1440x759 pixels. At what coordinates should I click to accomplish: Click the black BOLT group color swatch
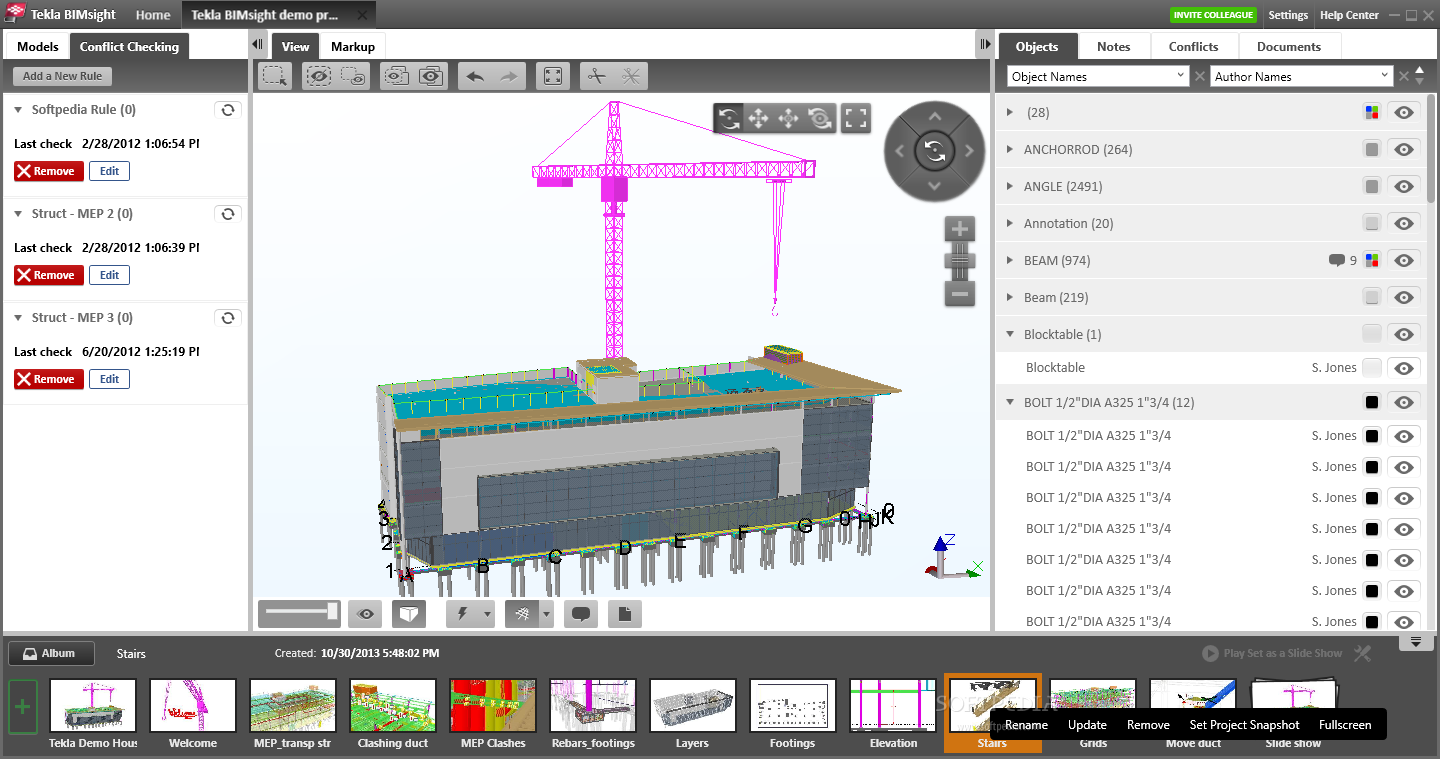[x=1372, y=403]
